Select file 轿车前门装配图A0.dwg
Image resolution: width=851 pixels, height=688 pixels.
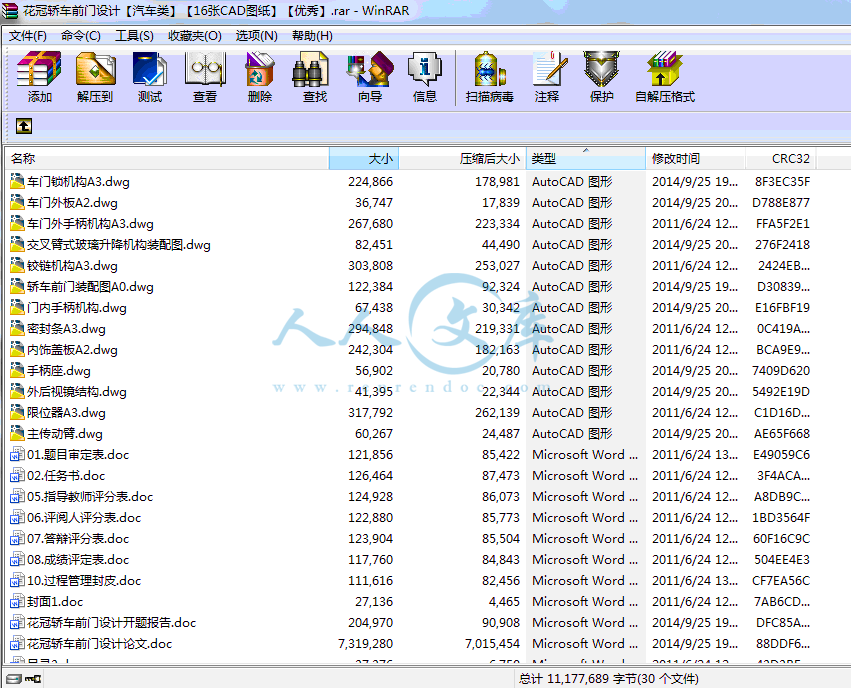point(90,286)
